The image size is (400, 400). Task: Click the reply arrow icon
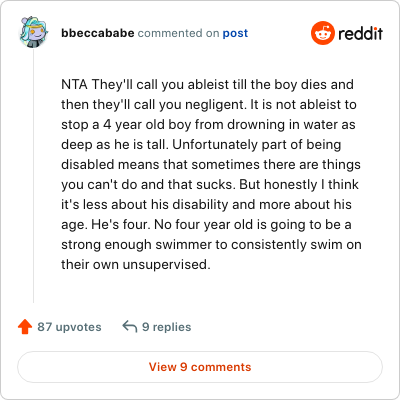pos(130,327)
